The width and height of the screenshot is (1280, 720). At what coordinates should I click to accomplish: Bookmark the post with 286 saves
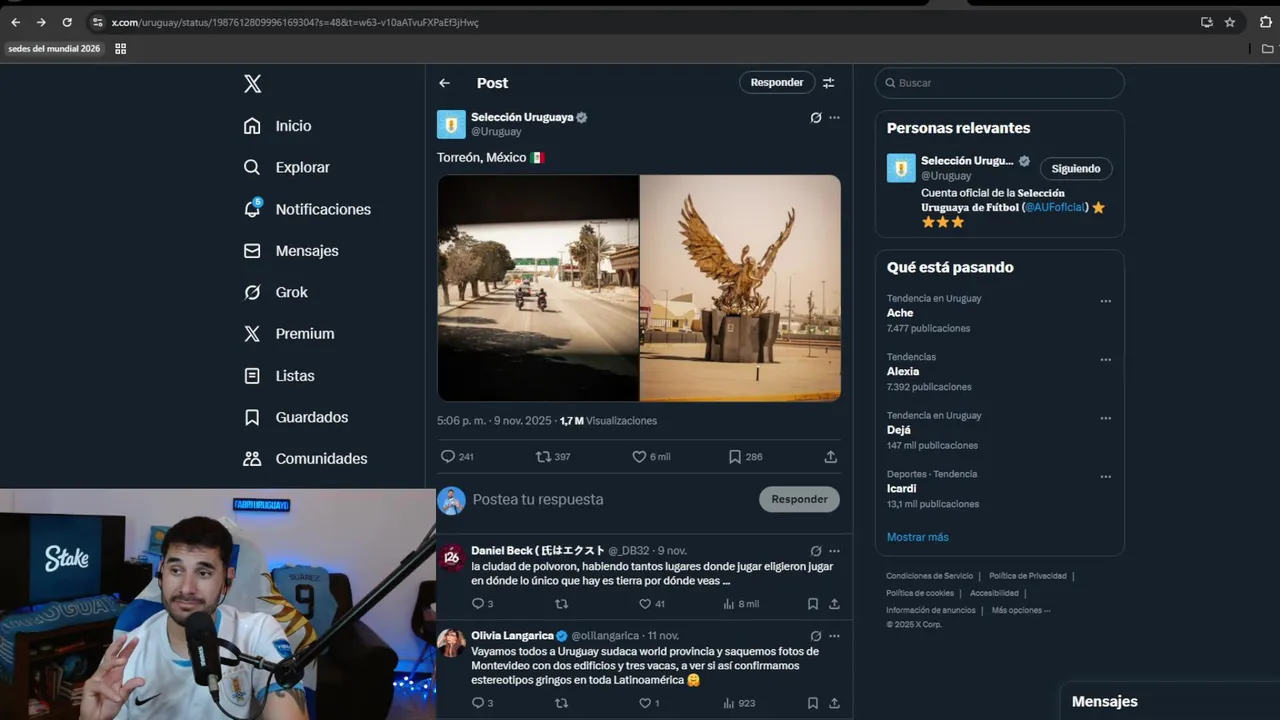click(745, 457)
